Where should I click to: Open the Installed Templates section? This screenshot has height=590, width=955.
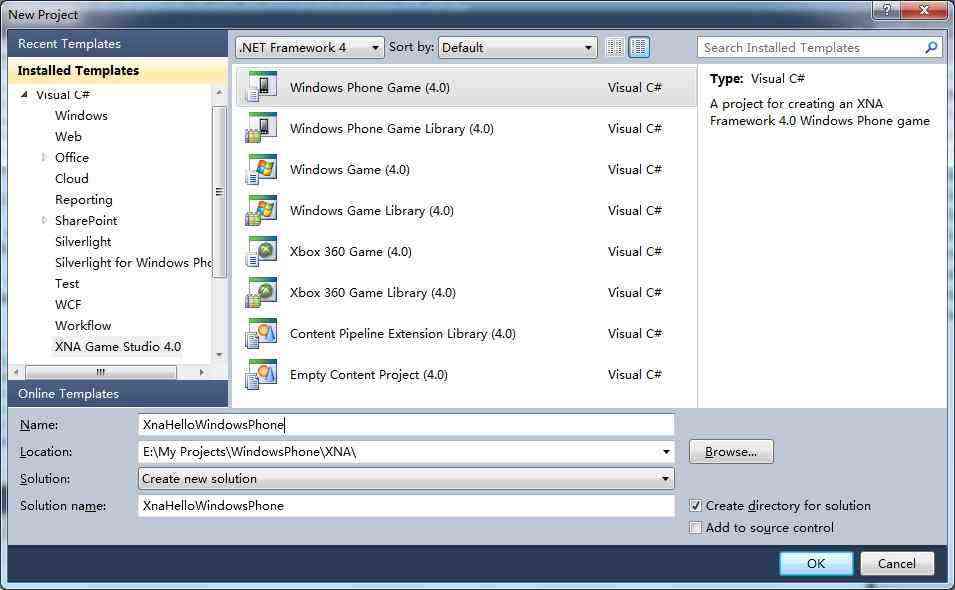[118, 71]
